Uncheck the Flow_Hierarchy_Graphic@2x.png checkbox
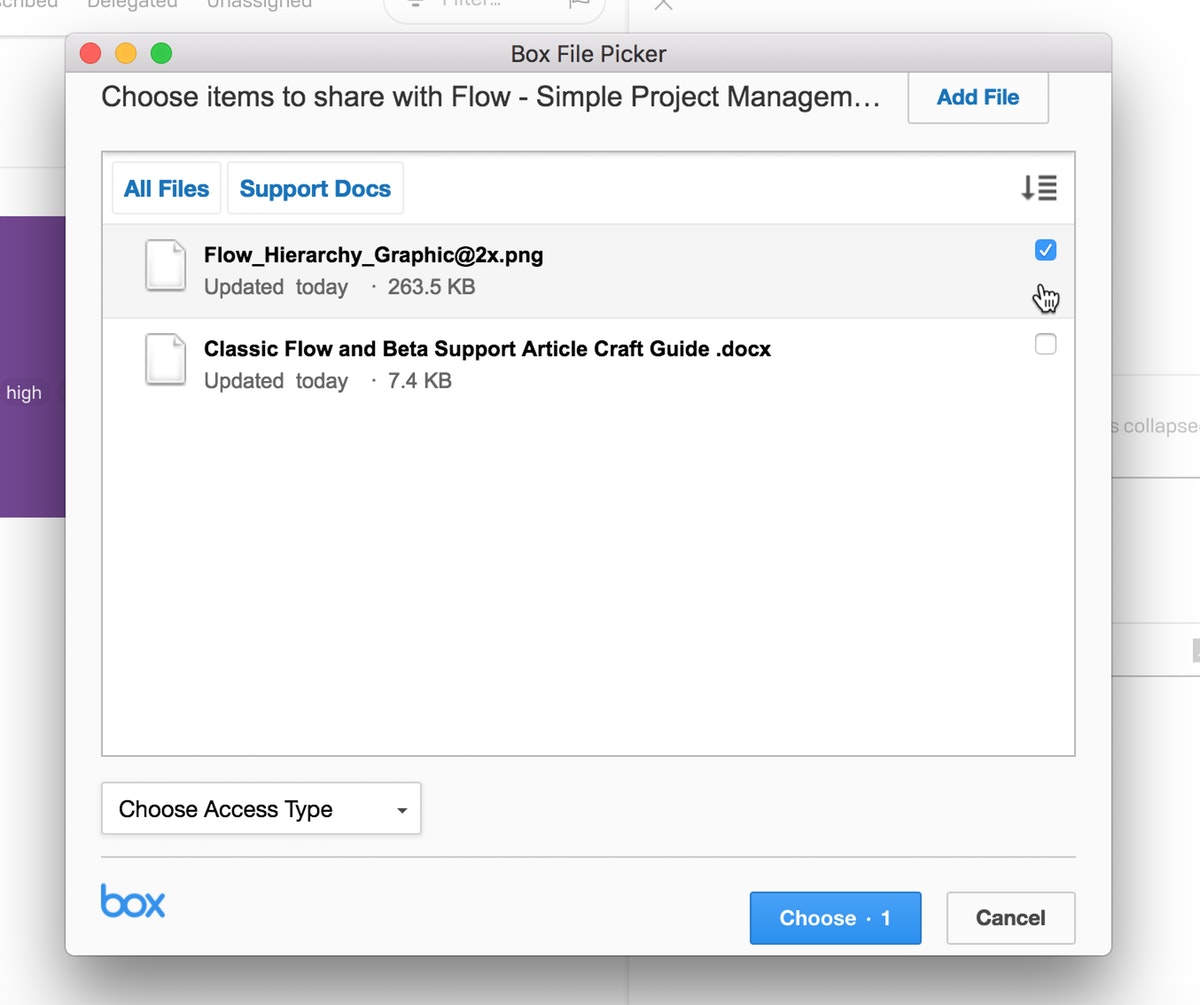Screen dimensions: 1200x1005 (1045, 250)
